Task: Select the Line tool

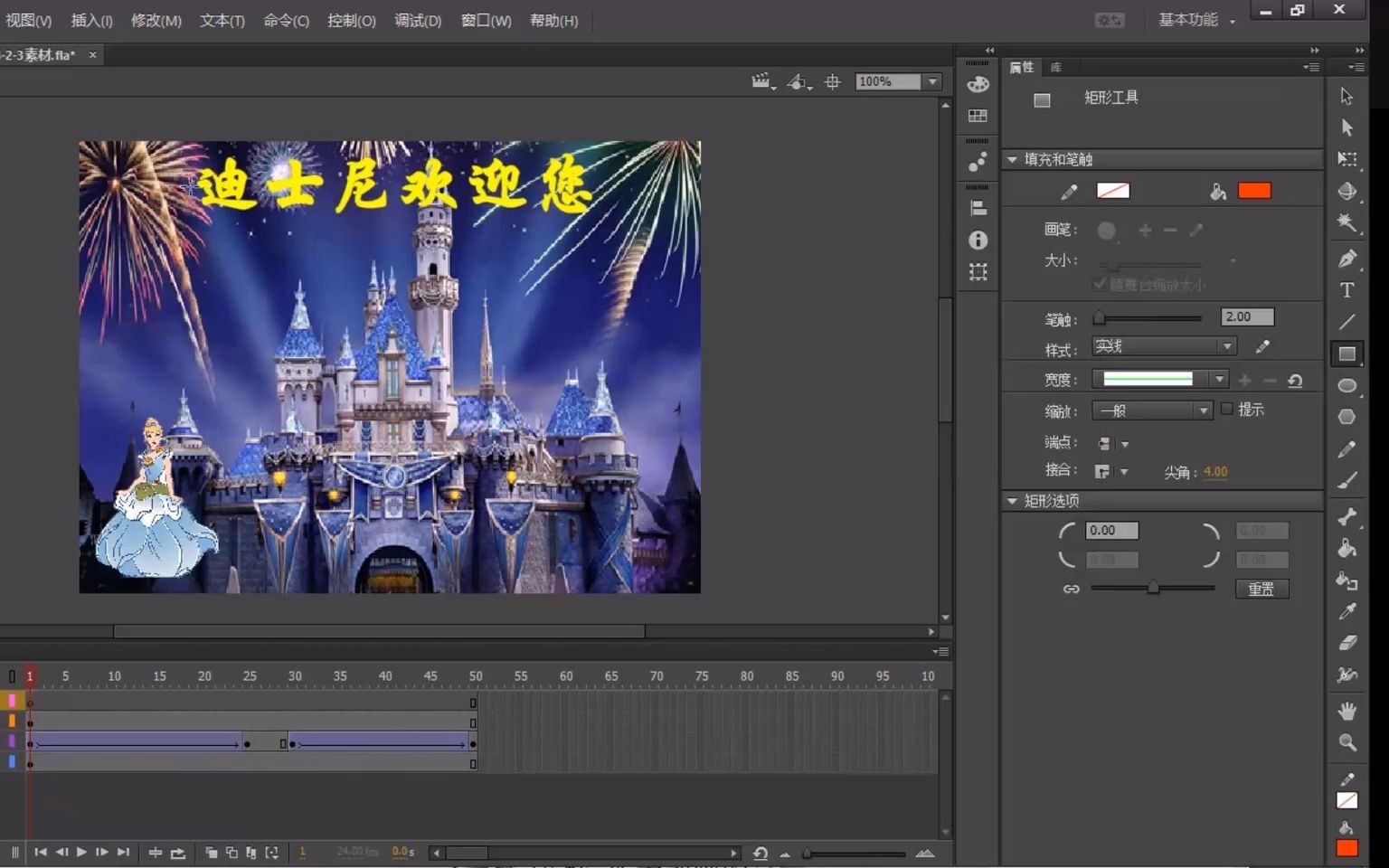Action: tap(1346, 322)
